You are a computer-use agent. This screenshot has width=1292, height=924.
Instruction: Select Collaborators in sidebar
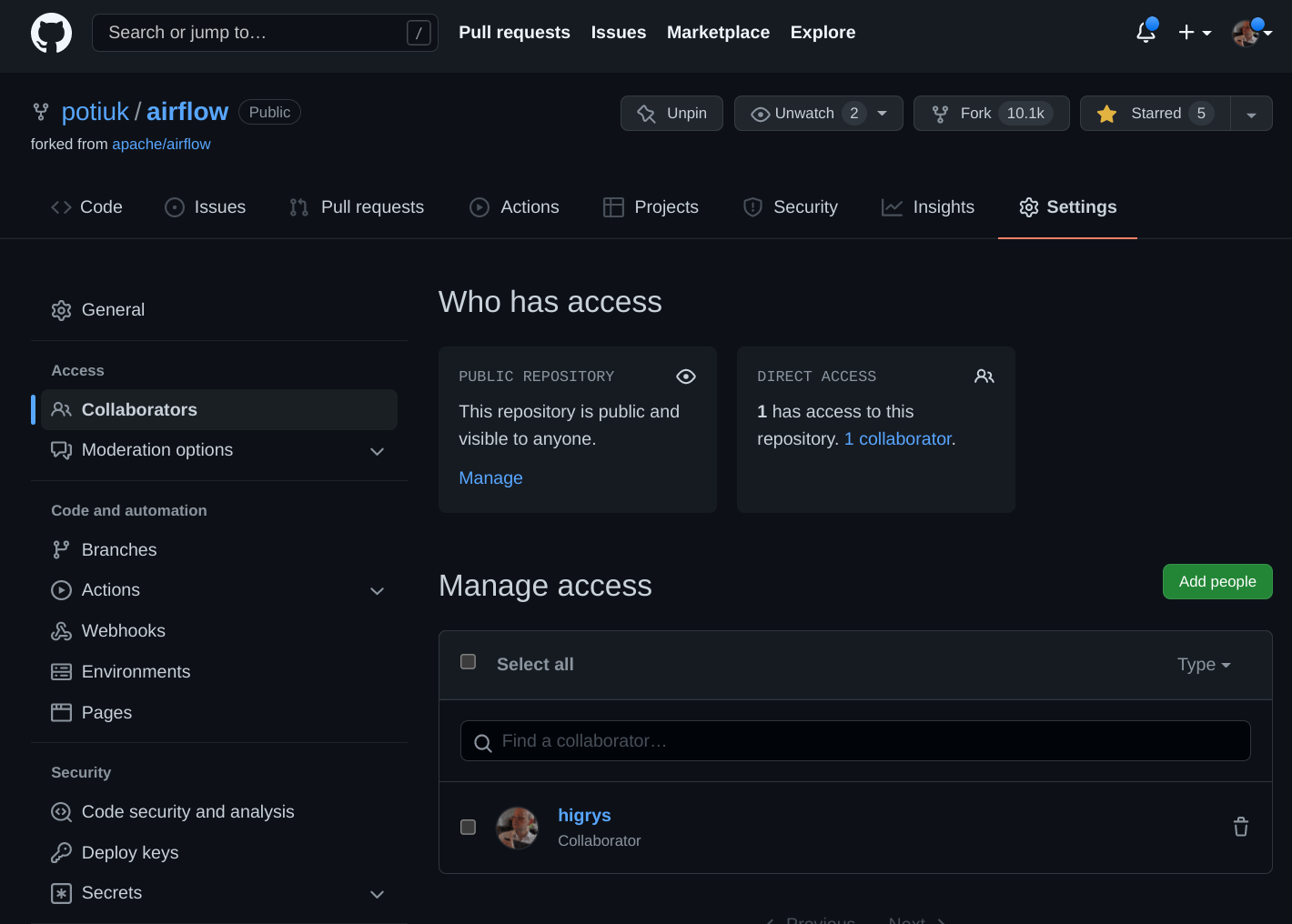tap(219, 410)
